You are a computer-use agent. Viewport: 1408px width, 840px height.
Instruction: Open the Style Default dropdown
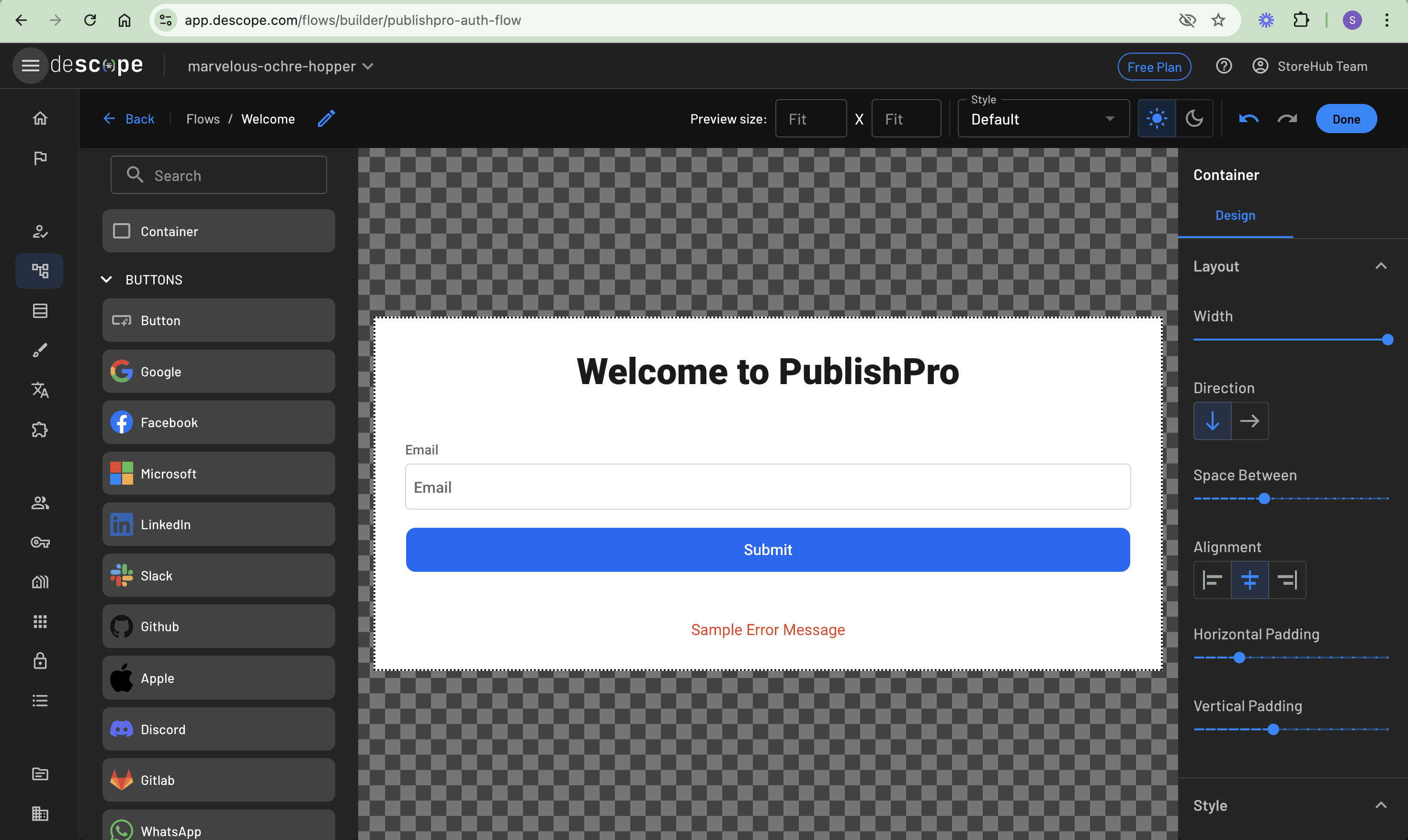click(x=1043, y=119)
